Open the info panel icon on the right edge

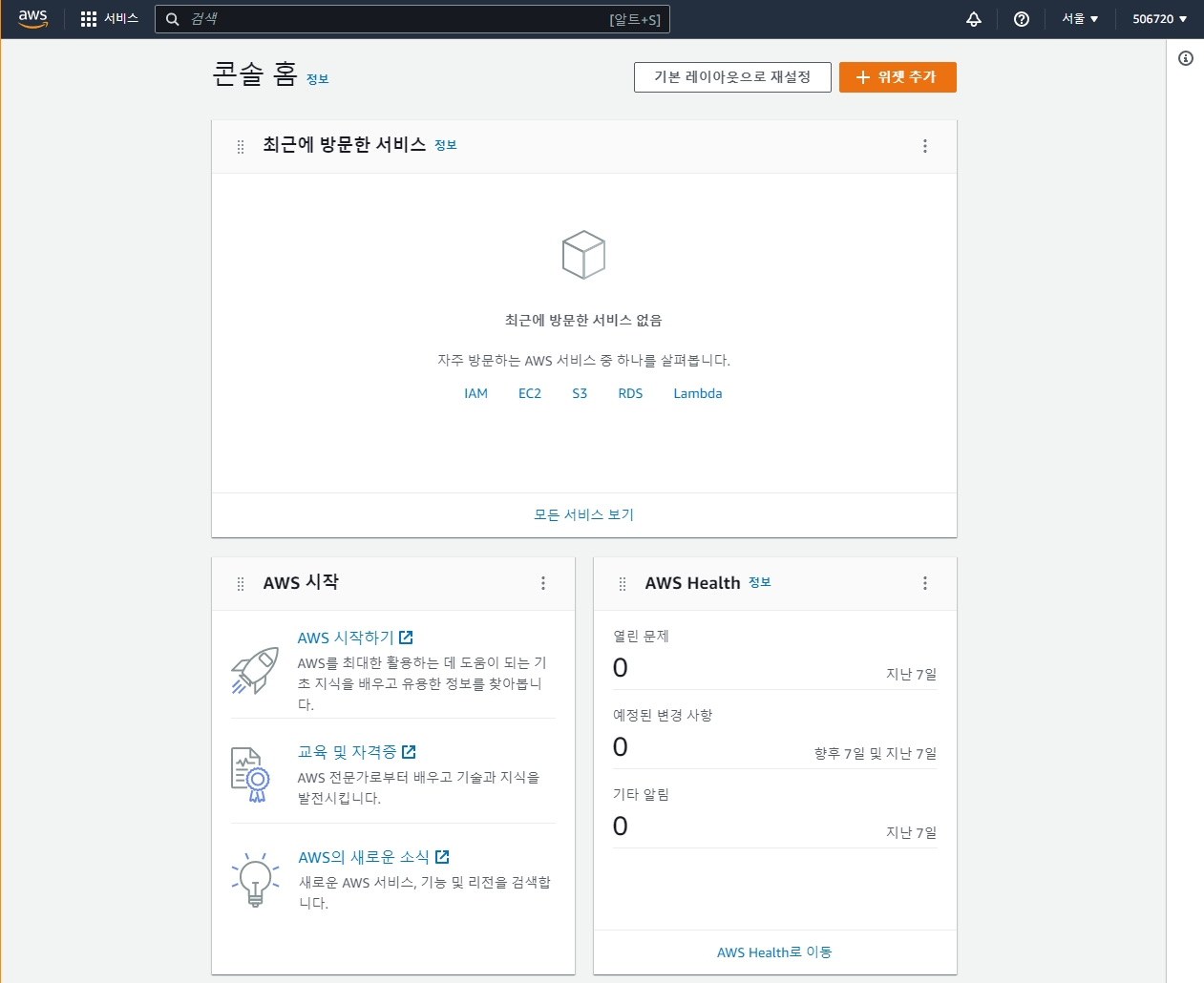[x=1186, y=58]
